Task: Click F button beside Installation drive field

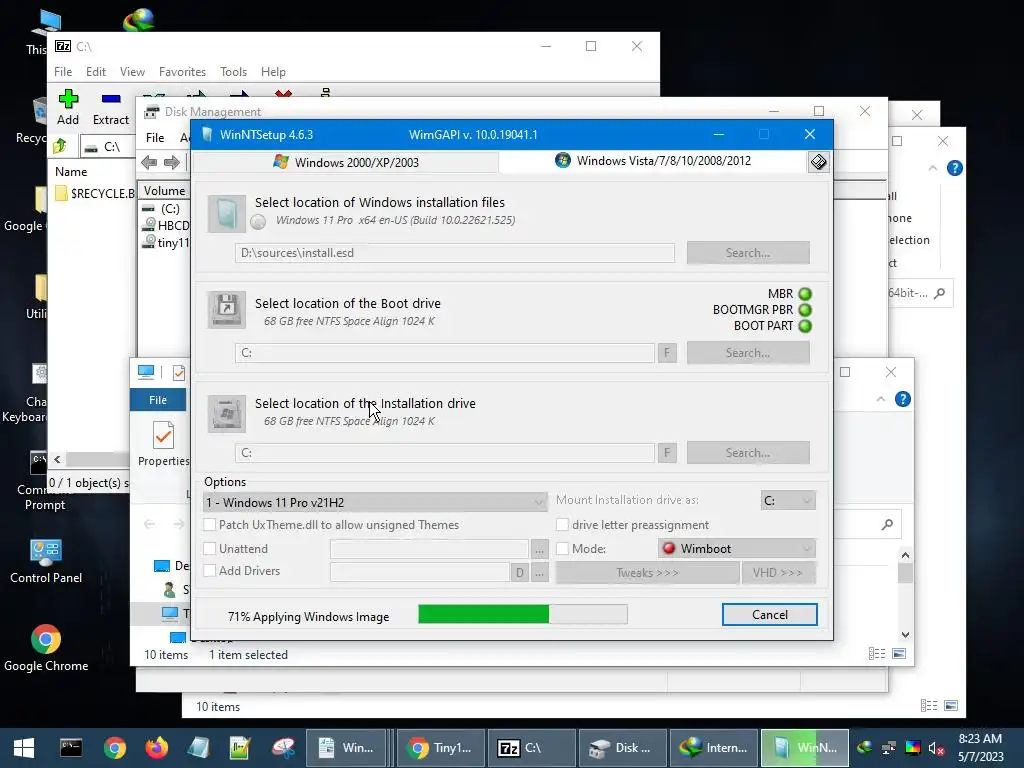Action: (667, 453)
